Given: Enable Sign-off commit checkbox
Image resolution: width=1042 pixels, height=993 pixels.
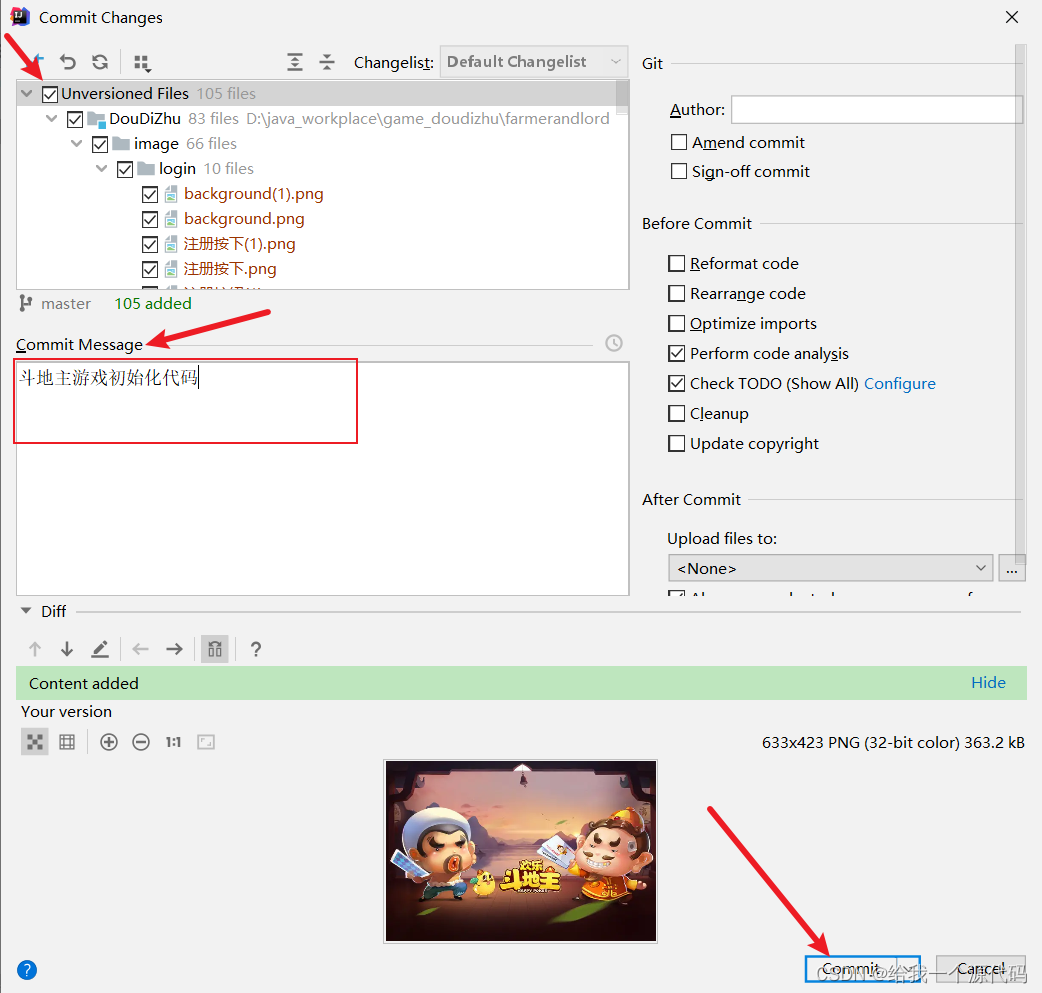Looking at the screenshot, I should [x=678, y=171].
